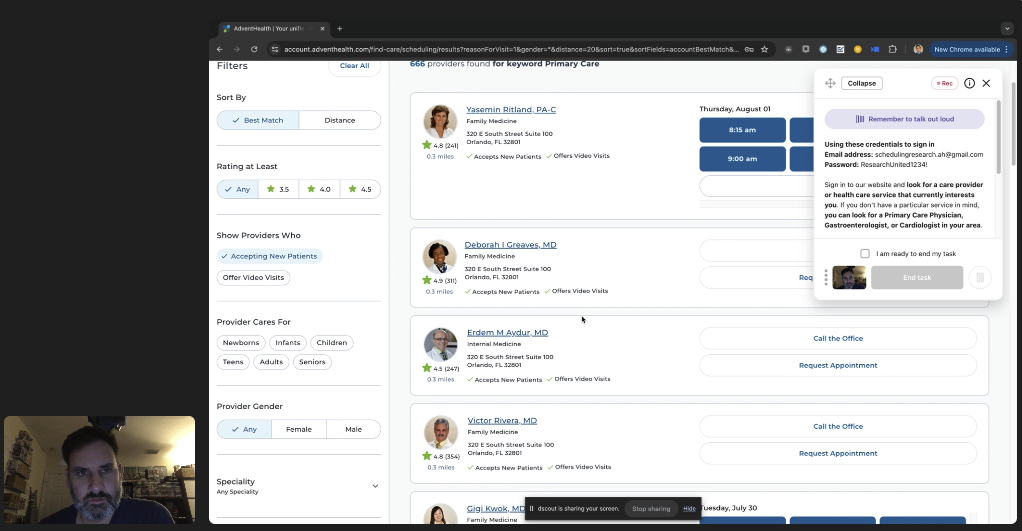Filter provider gender to Male
The image size is (1022, 531).
[353, 429]
